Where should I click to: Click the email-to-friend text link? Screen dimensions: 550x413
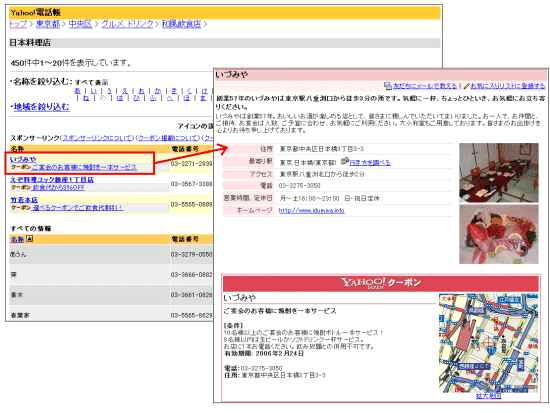425,86
